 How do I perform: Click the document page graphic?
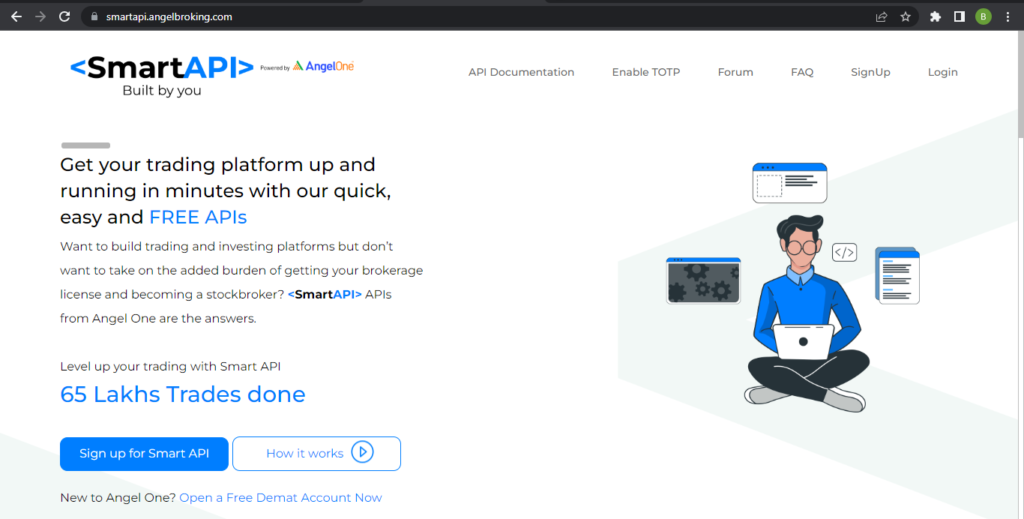coord(898,275)
